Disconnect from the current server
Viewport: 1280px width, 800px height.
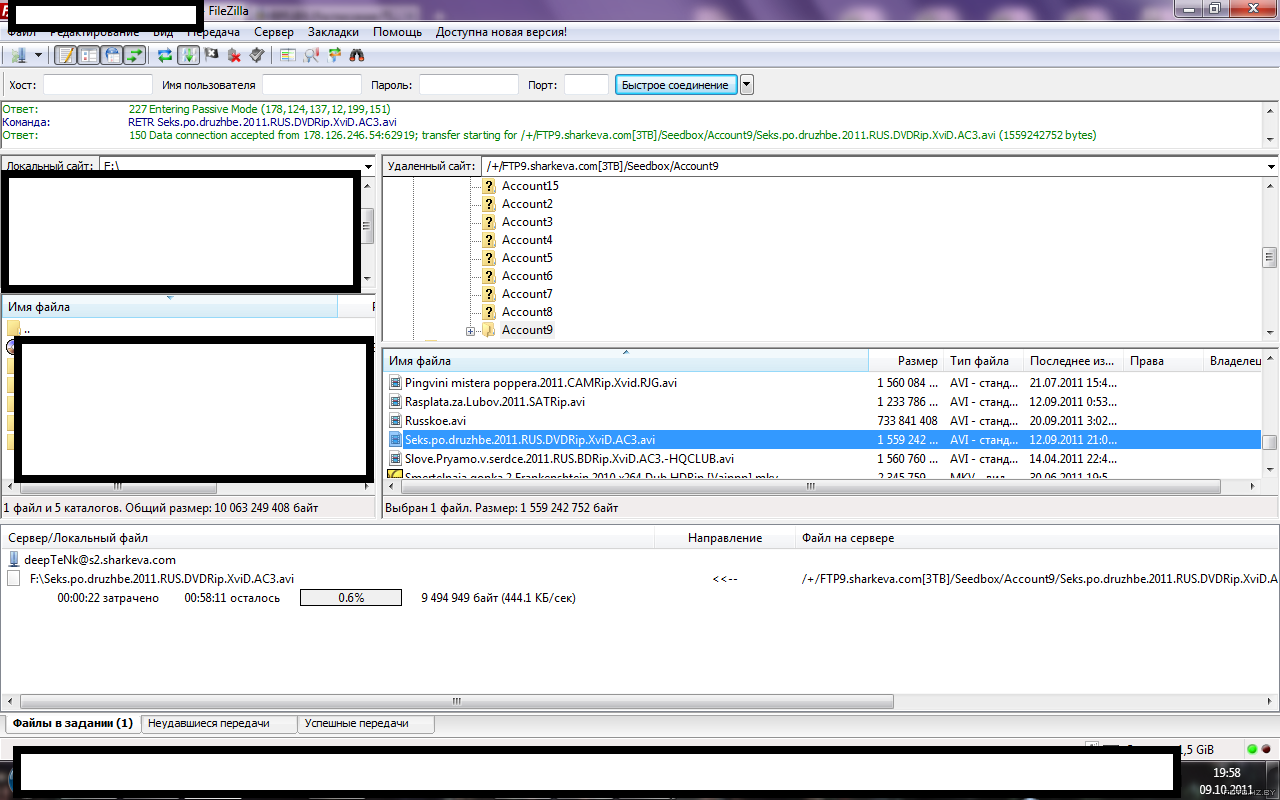234,55
